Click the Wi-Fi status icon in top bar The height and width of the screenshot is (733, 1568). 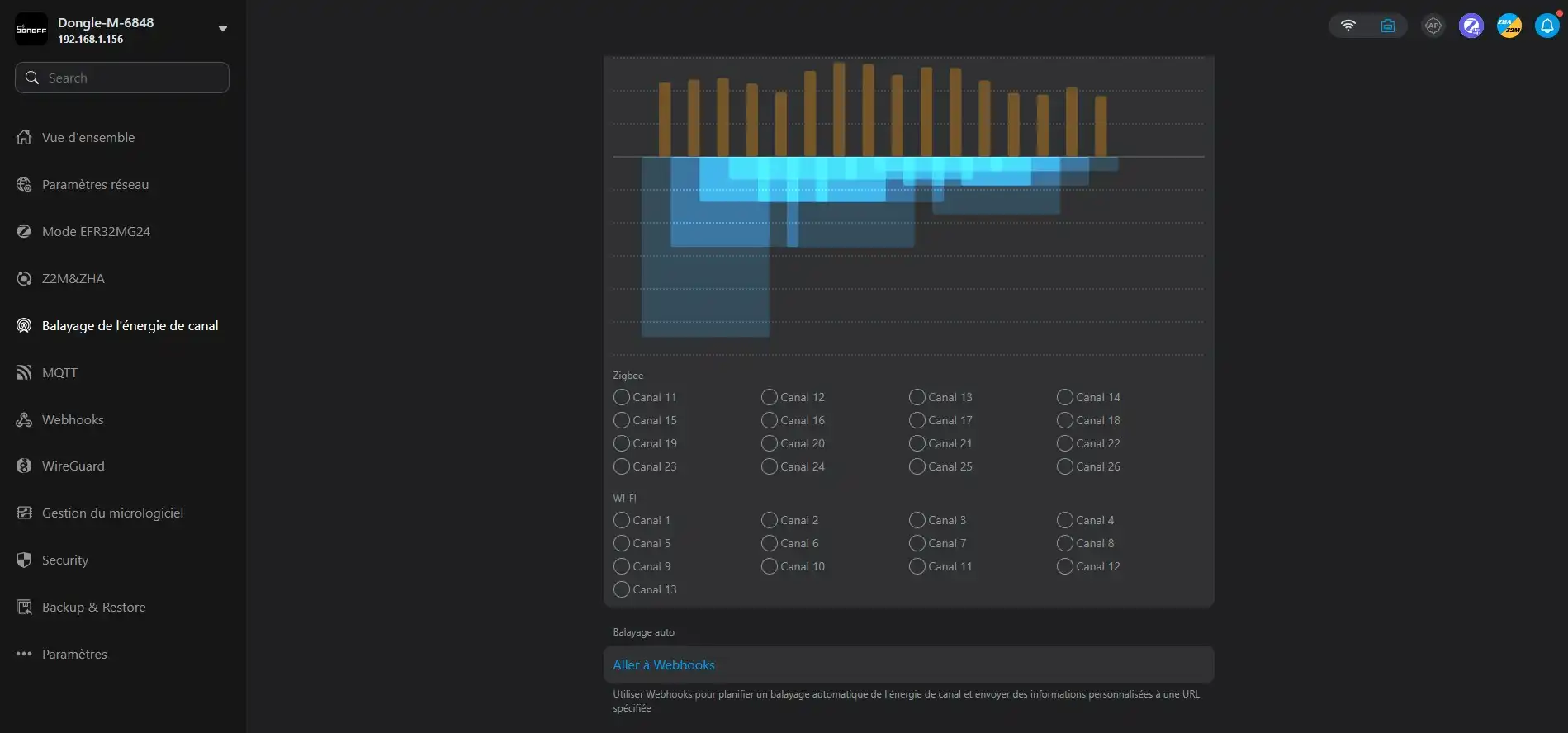pos(1348,26)
